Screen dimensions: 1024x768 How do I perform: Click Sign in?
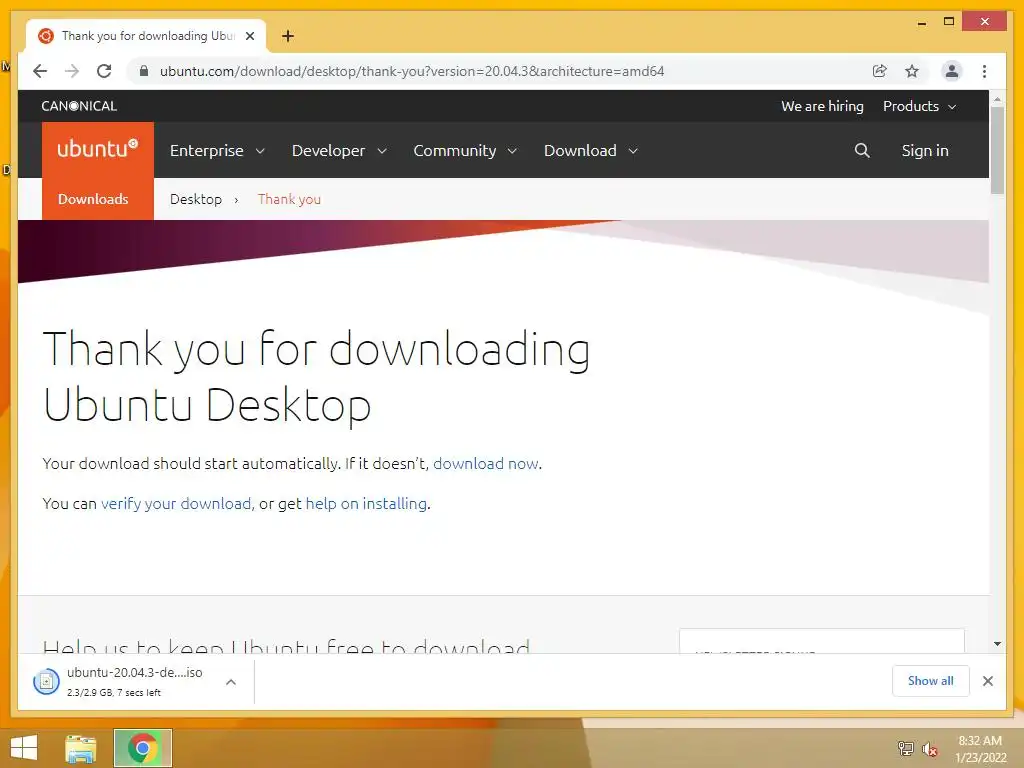(x=925, y=151)
